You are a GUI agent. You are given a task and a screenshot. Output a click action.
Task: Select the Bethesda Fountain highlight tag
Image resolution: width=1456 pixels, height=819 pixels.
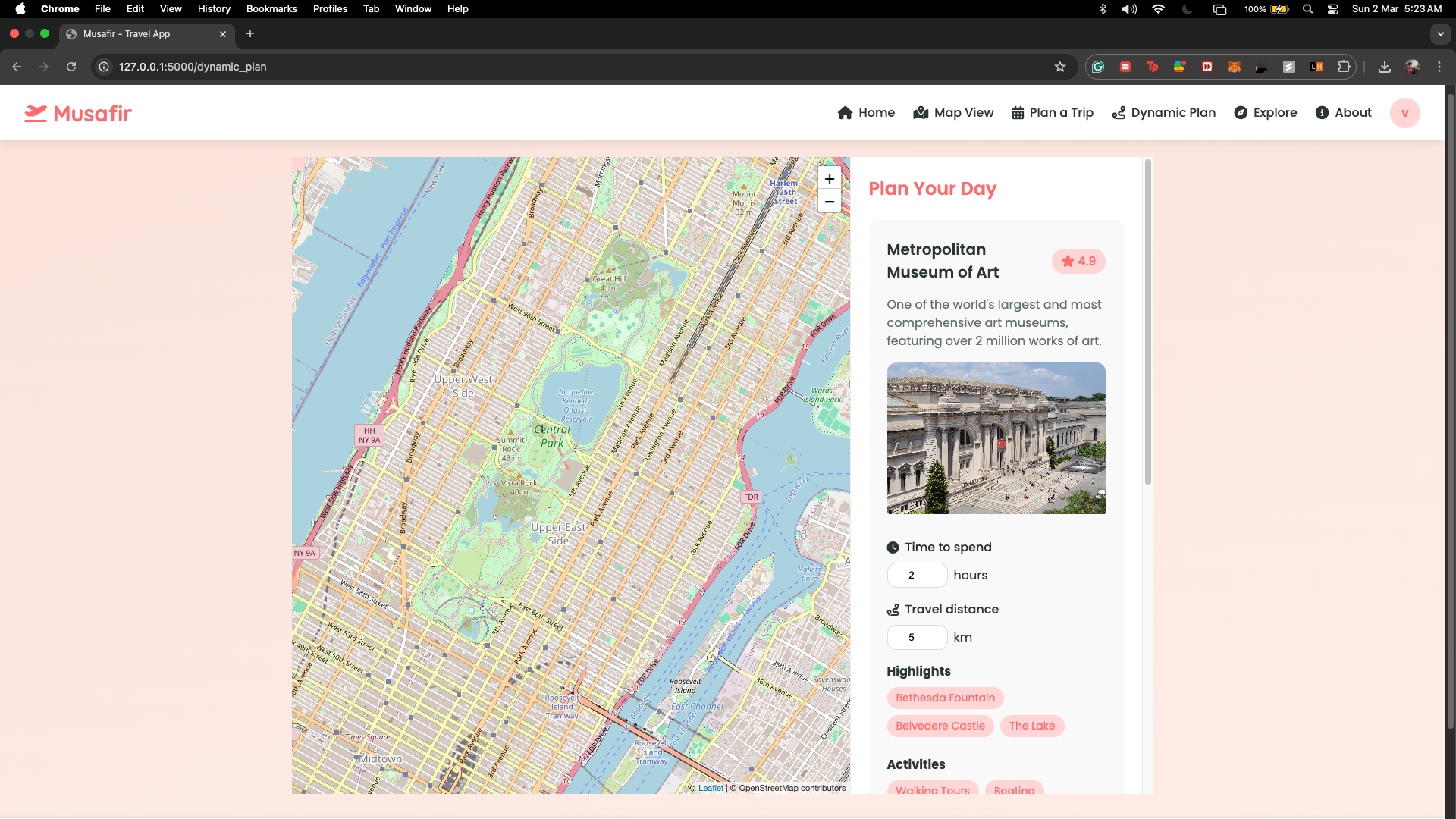(x=945, y=698)
